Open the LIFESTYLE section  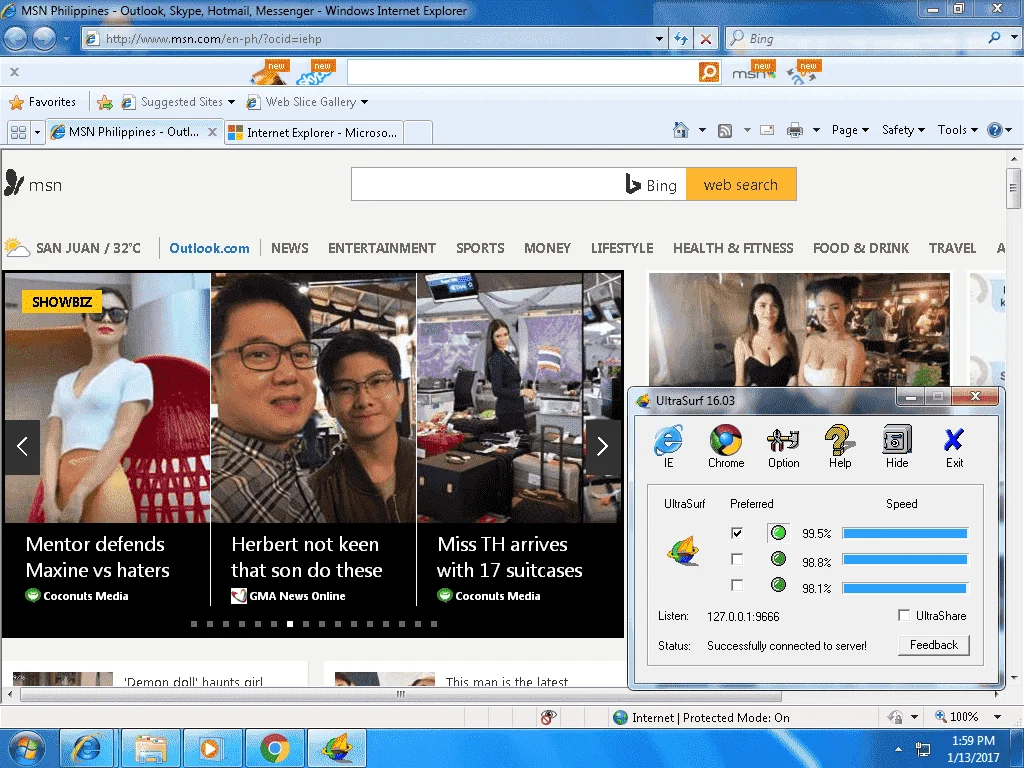(x=622, y=248)
